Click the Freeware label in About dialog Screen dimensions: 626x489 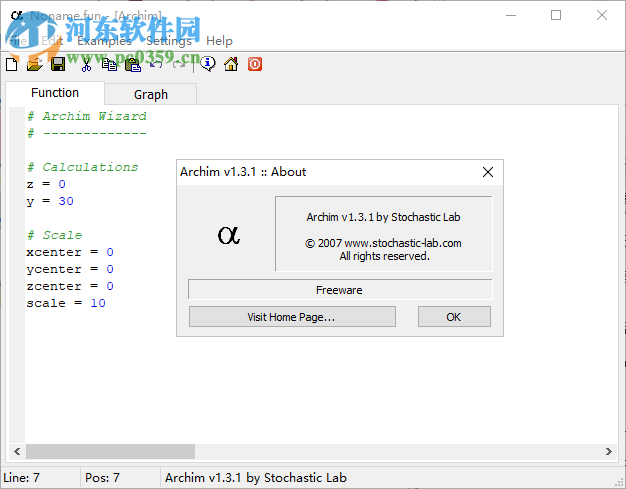[339, 290]
